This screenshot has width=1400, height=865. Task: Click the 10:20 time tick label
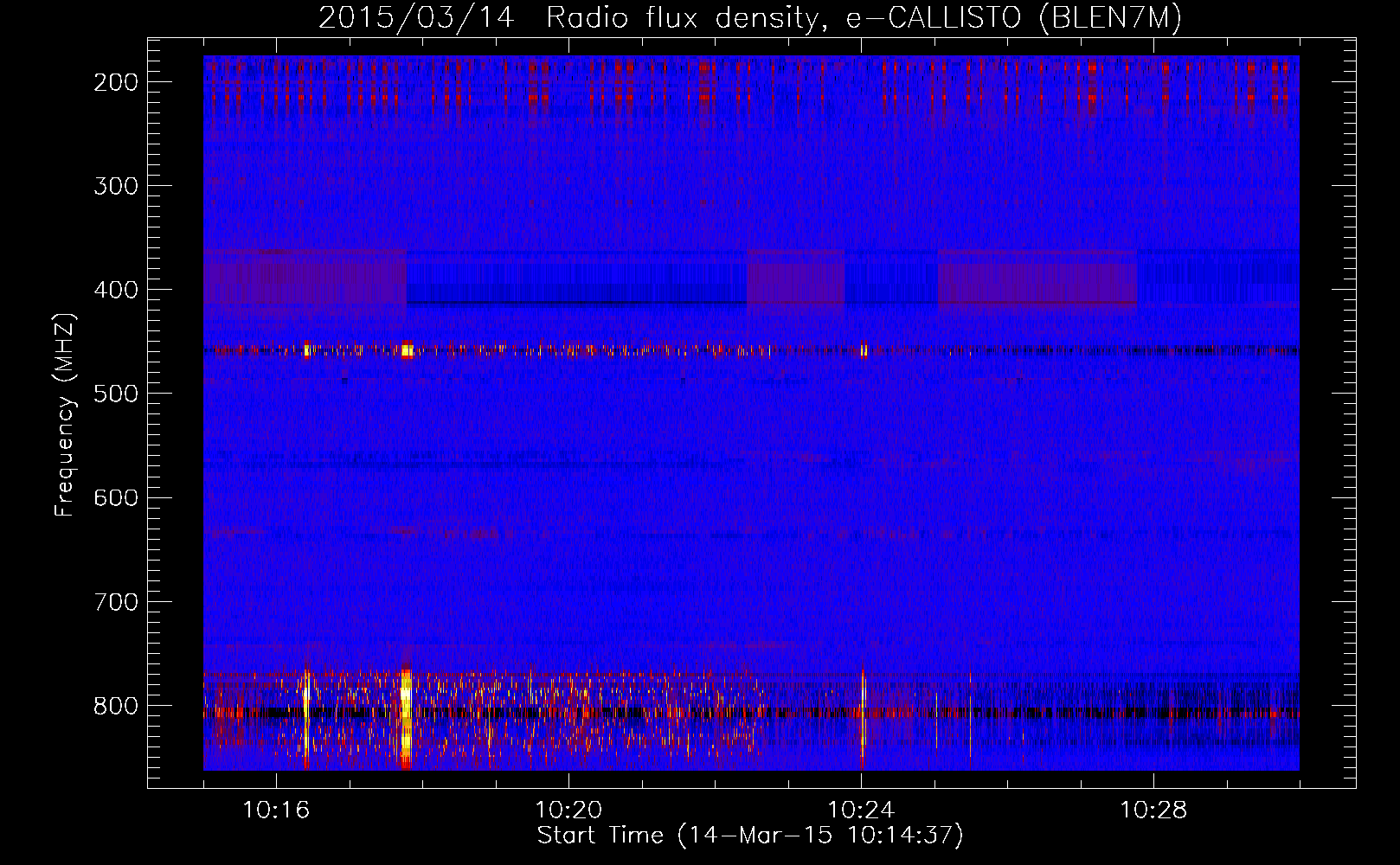568,811
